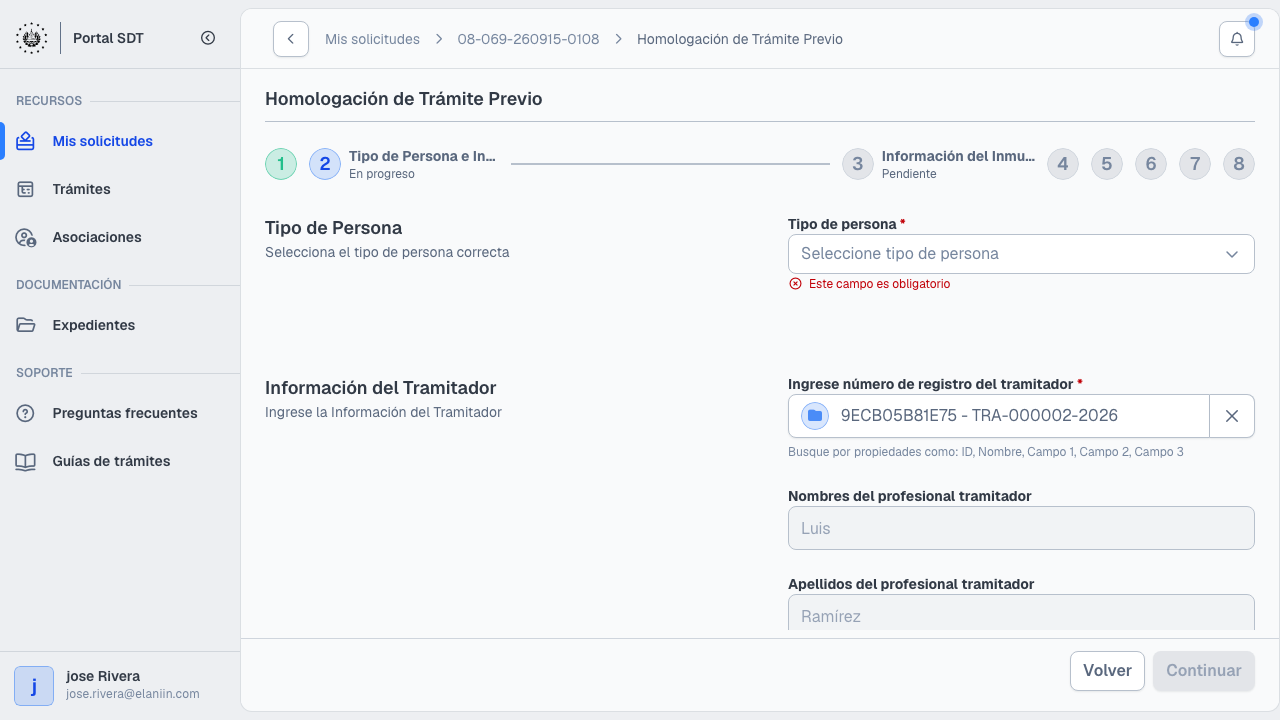Click Nombres field showing Luis
1280x720 pixels.
click(1021, 528)
